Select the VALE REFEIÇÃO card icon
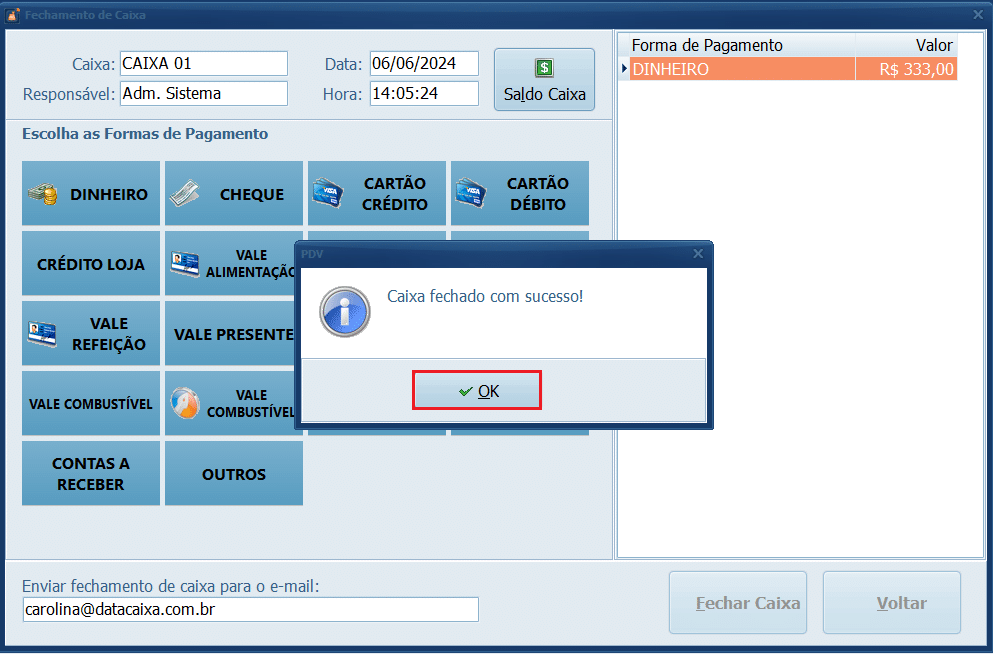993x654 pixels. [x=42, y=334]
